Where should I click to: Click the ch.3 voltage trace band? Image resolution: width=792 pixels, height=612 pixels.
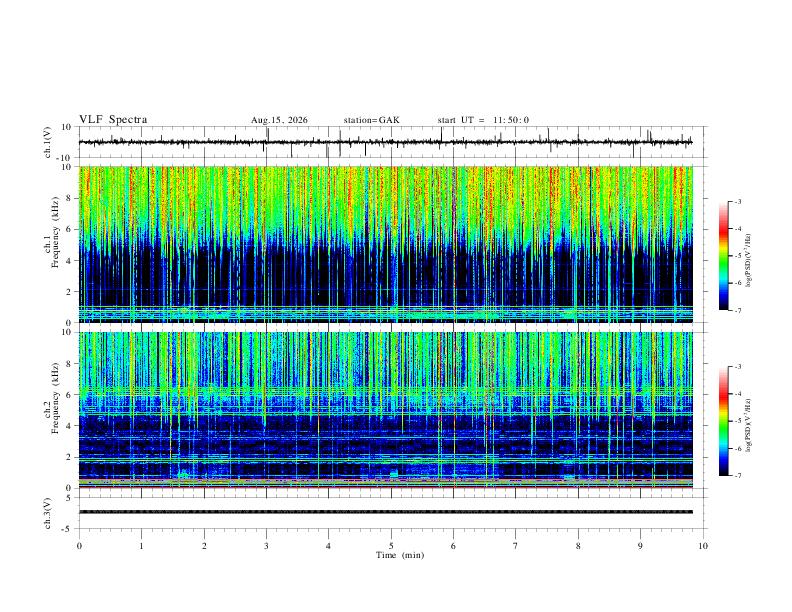point(385,512)
